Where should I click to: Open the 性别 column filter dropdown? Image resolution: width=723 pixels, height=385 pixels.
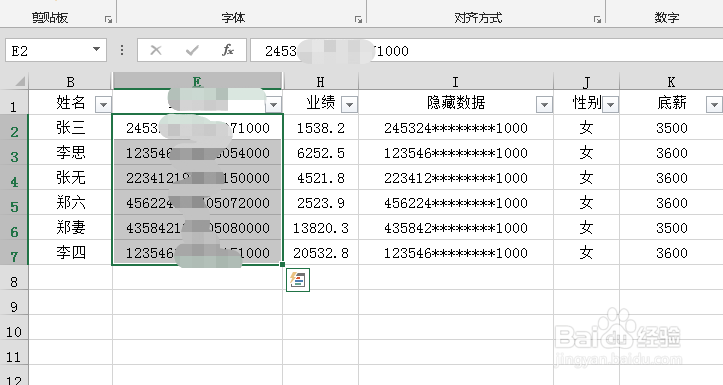(x=610, y=105)
